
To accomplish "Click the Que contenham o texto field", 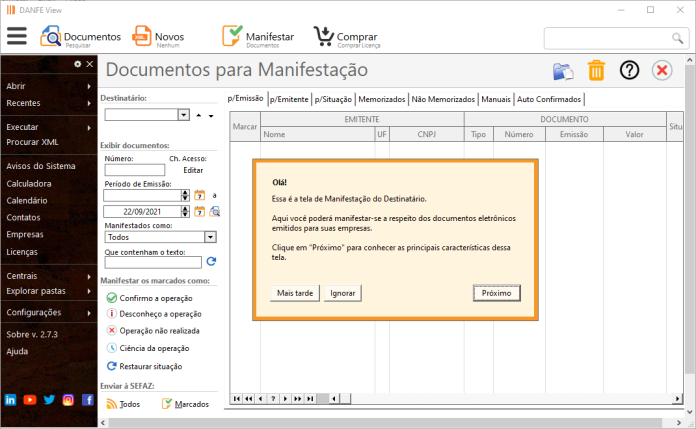I will tap(153, 262).
